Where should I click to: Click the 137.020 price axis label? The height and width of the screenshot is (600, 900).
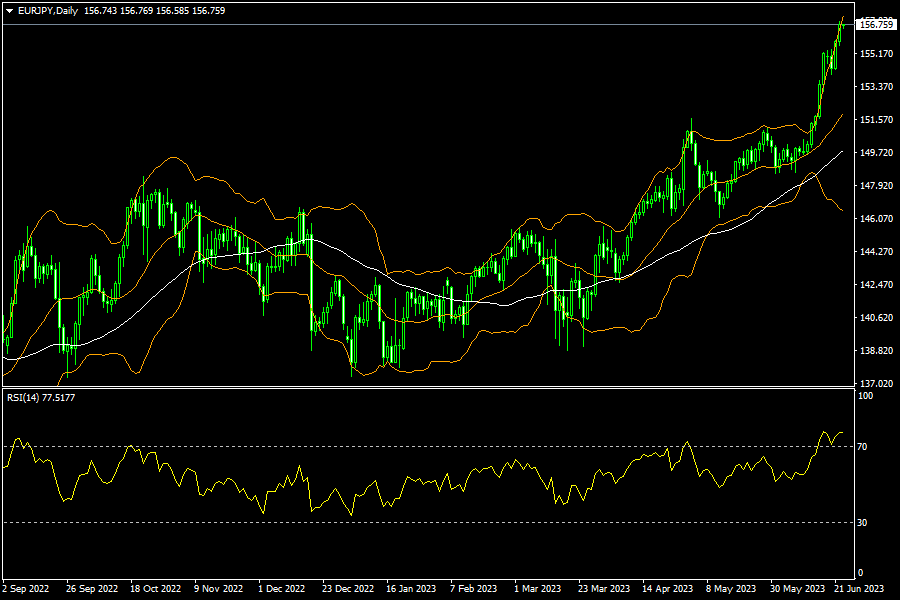coord(876,383)
